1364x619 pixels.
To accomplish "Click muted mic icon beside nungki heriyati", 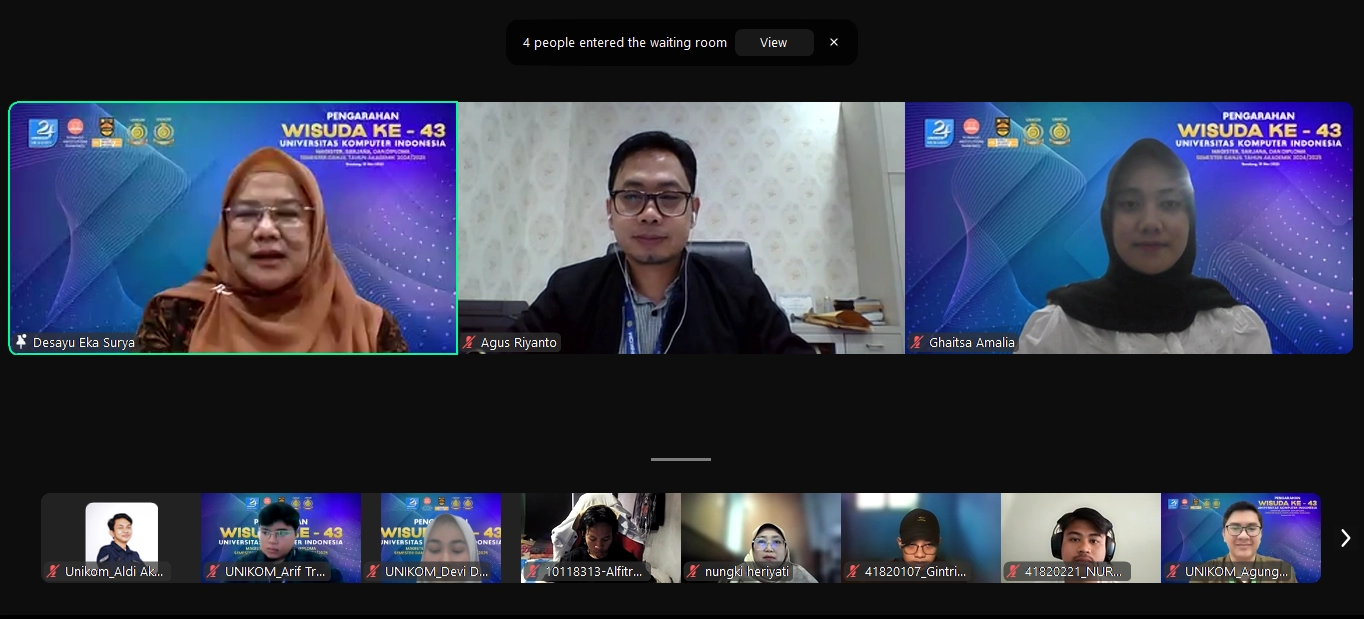I will coord(693,572).
